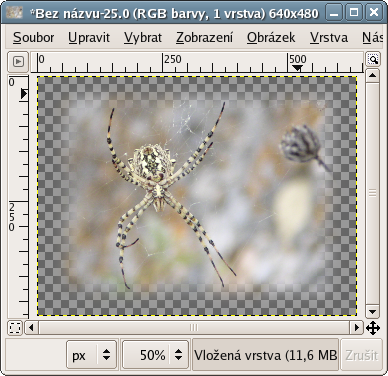Click the vertical scrollbar handle

[372, 193]
